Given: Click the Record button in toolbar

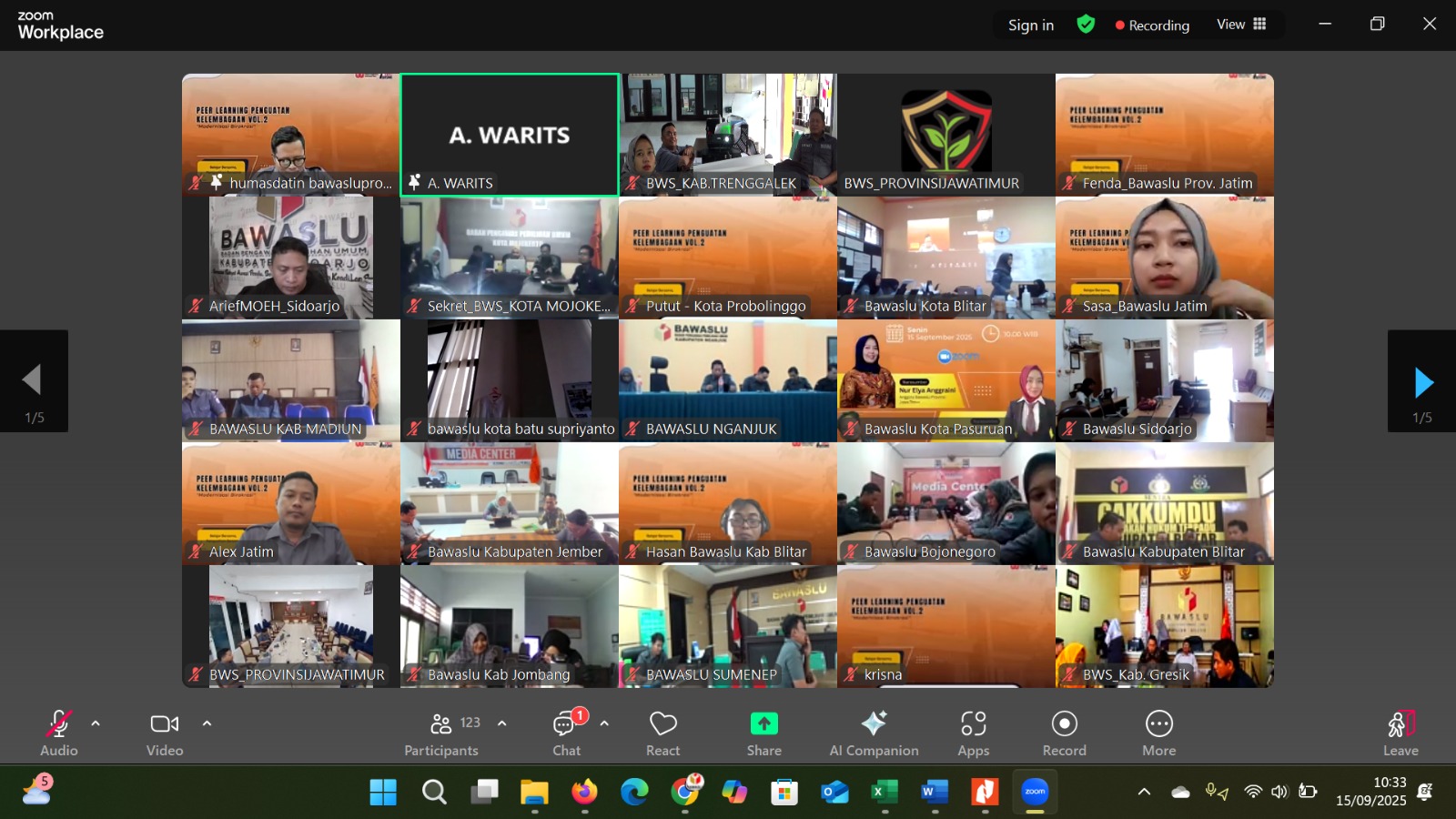Looking at the screenshot, I should pyautogui.click(x=1064, y=724).
